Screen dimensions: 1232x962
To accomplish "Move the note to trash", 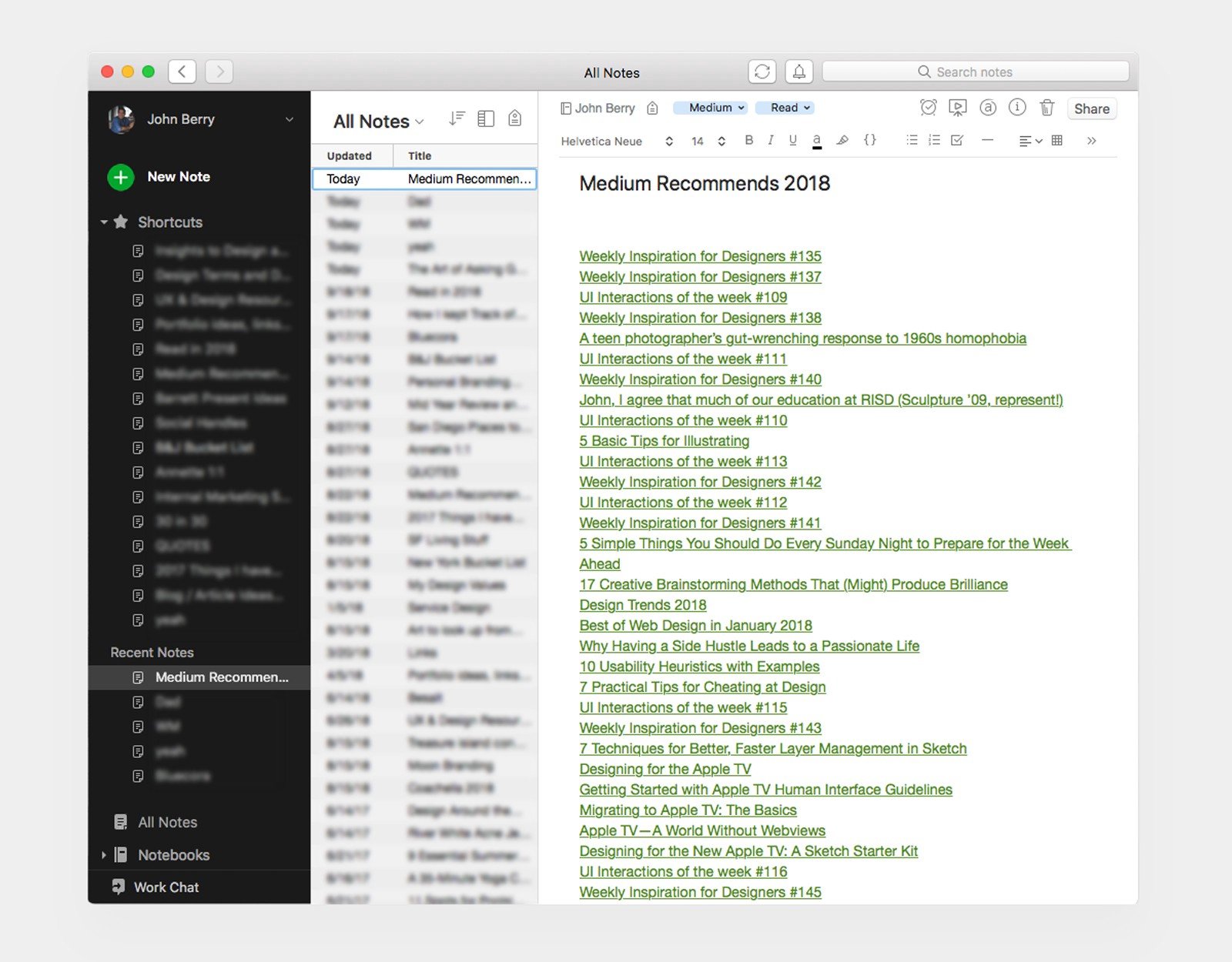I will point(1046,109).
